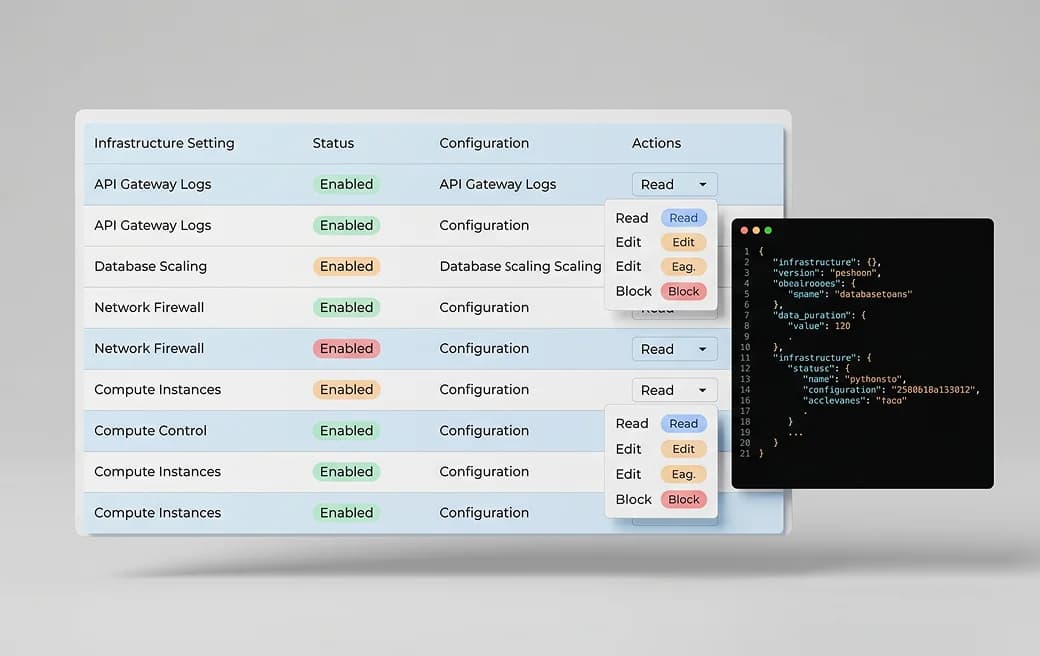
Task: Choose orange Edit badge in lower dropdown menu
Action: (x=683, y=449)
